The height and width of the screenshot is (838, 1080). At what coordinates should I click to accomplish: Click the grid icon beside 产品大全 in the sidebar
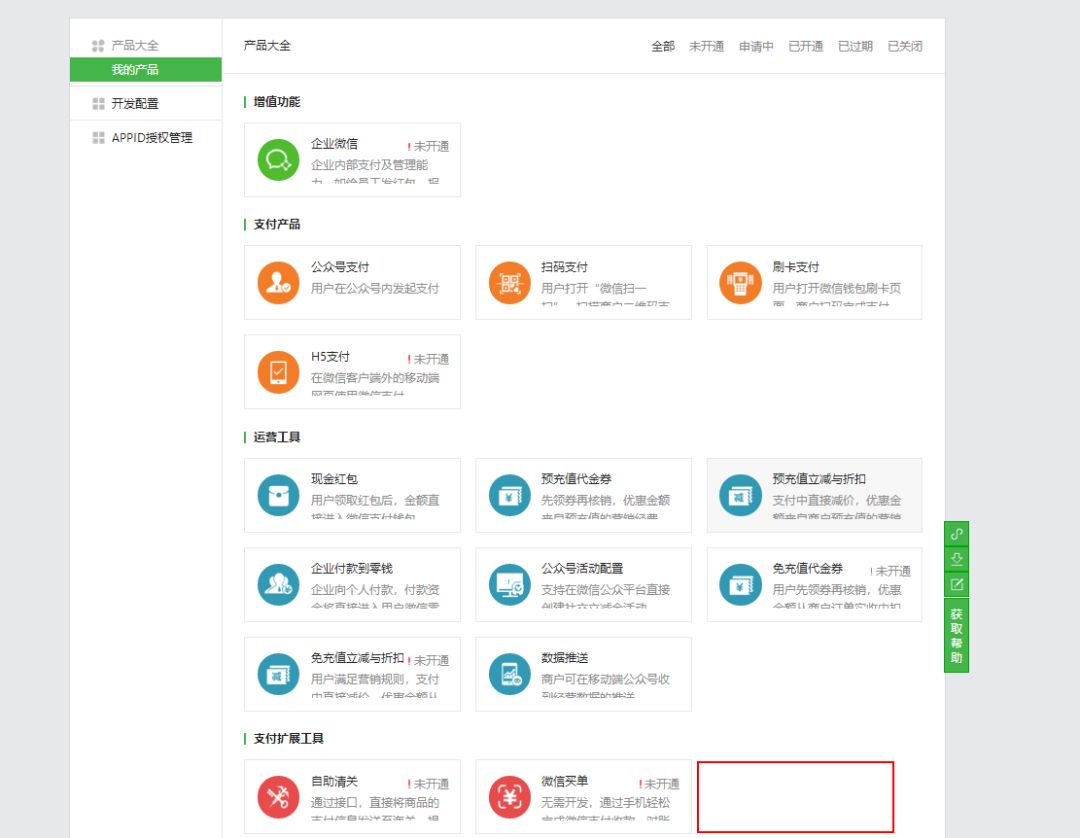(x=98, y=45)
